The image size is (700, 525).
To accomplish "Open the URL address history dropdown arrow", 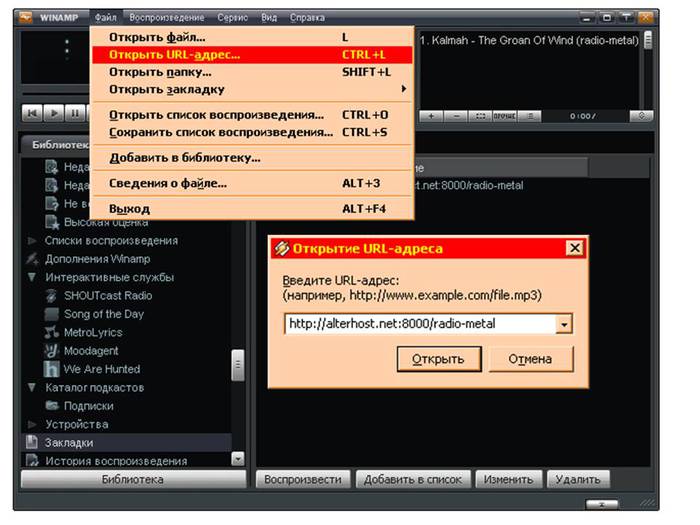I will (564, 324).
